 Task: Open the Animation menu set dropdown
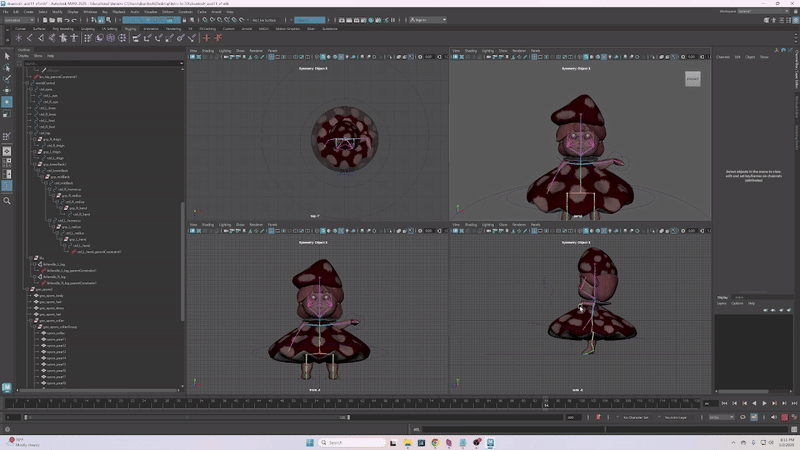click(20, 20)
